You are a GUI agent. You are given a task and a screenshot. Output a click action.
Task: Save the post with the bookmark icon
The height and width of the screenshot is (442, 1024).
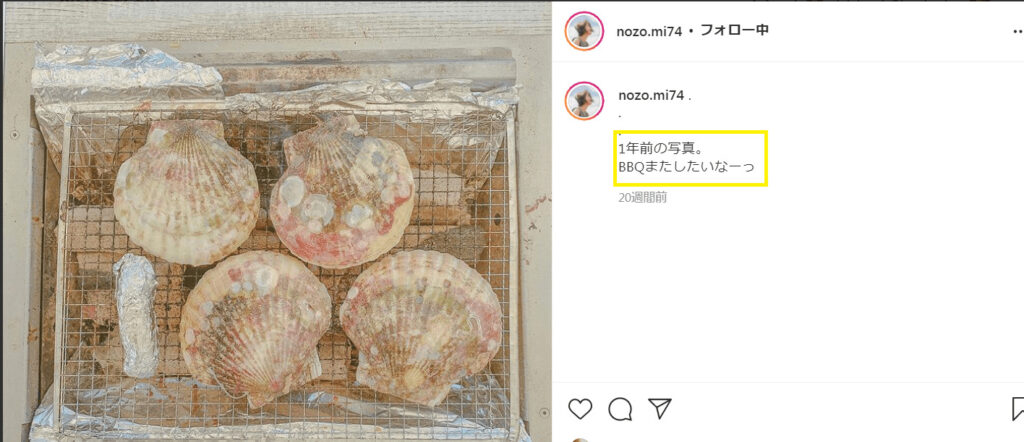pos(1017,409)
